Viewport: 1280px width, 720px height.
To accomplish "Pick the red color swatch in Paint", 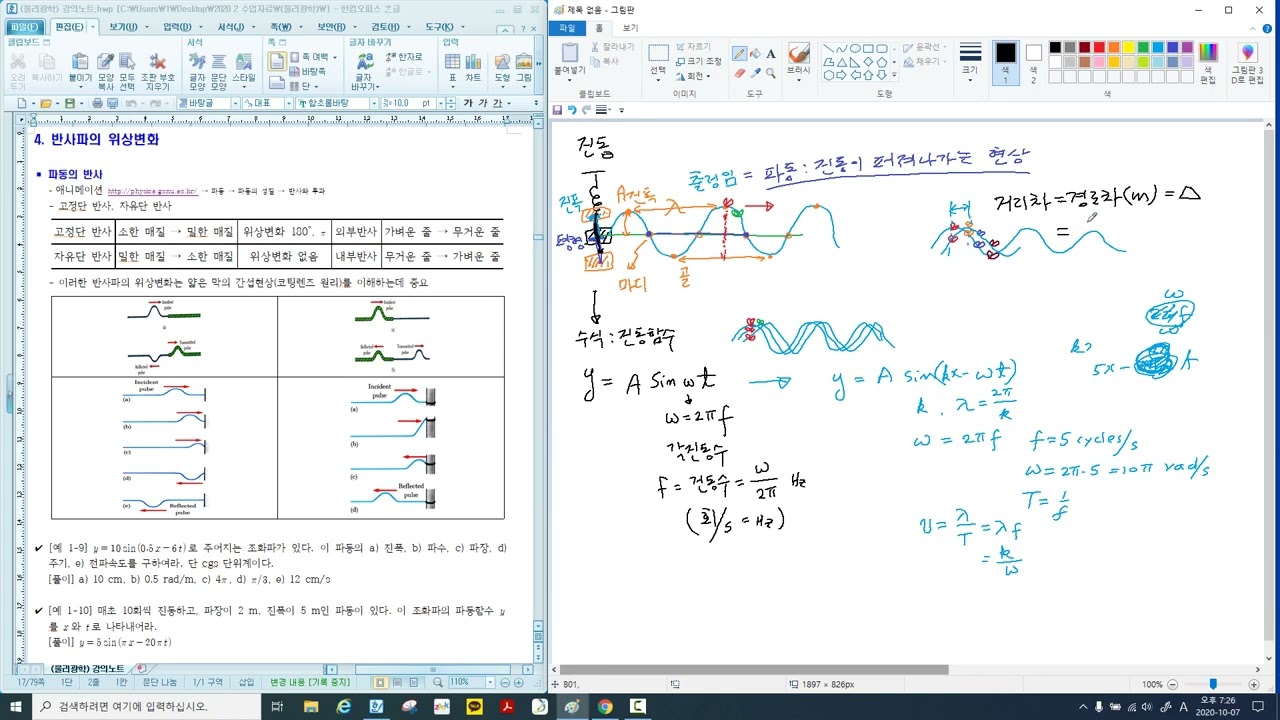I will point(1099,47).
